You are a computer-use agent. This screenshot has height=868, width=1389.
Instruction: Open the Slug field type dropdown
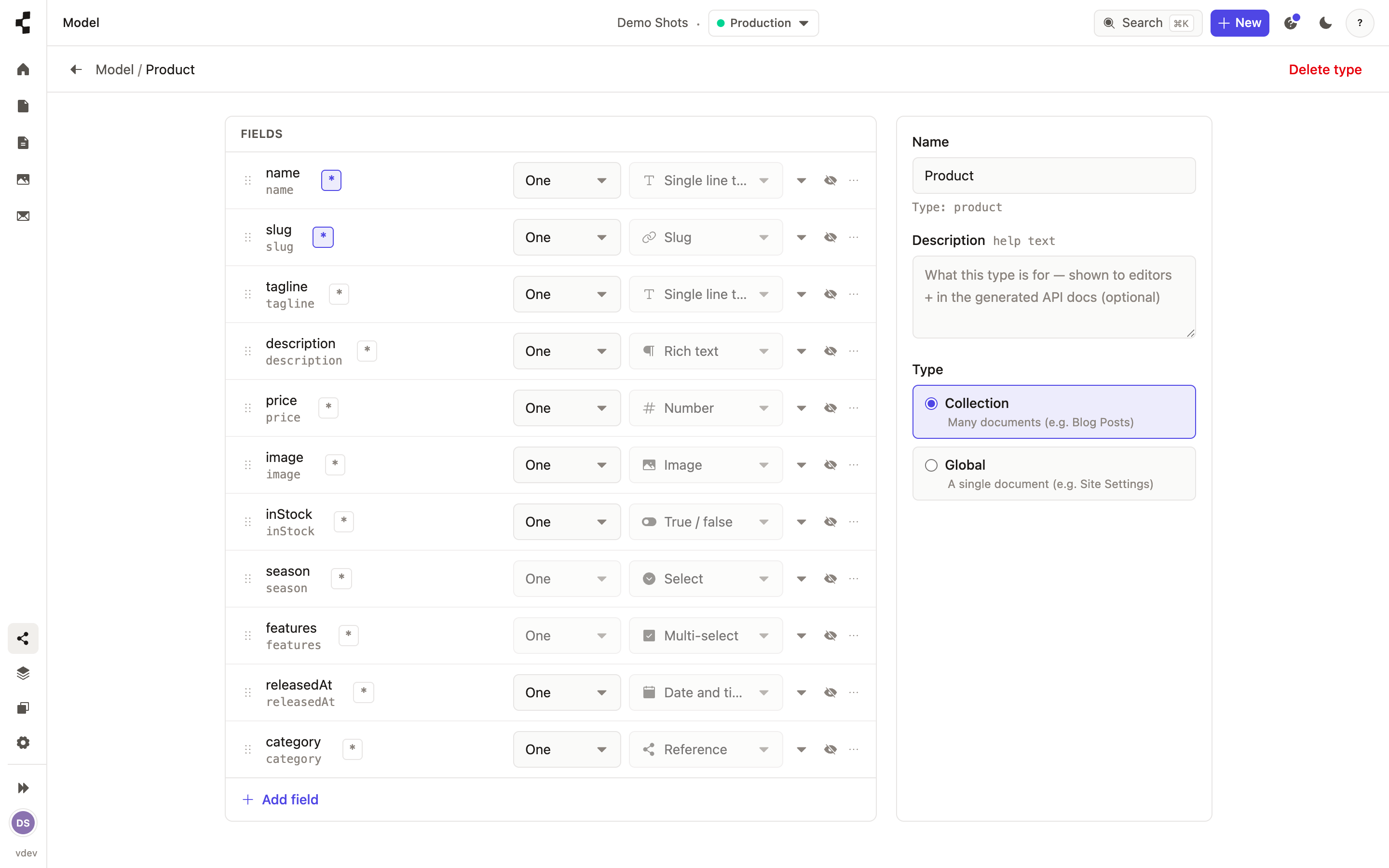706,237
